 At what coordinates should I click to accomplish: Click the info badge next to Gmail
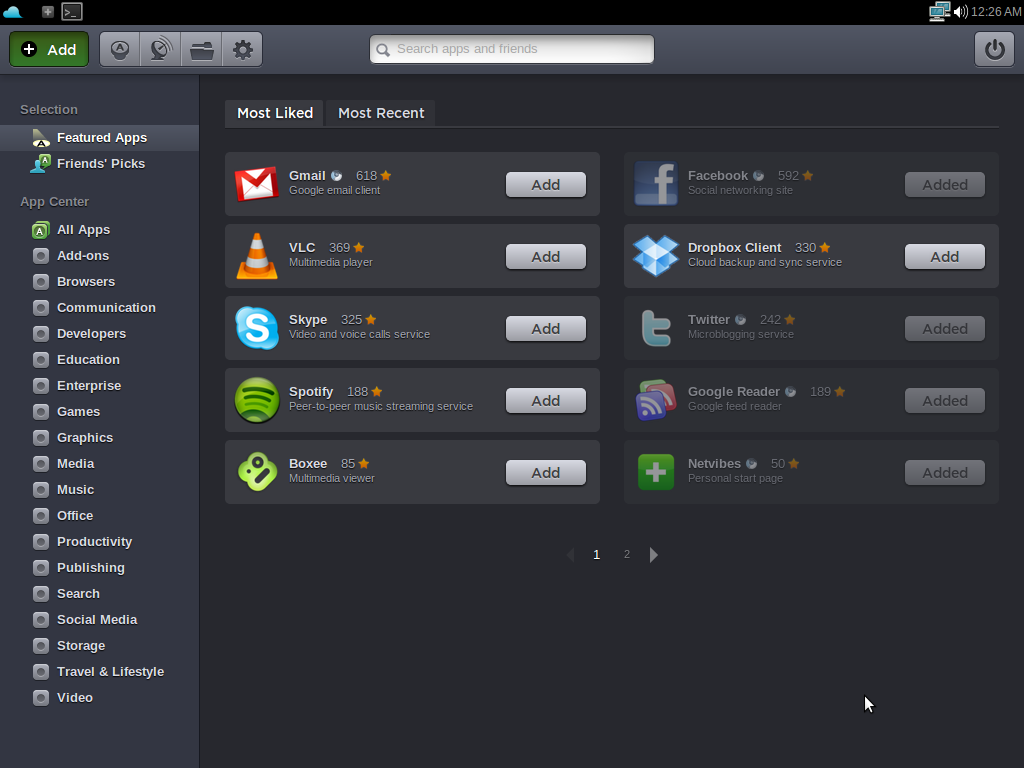pyautogui.click(x=336, y=176)
